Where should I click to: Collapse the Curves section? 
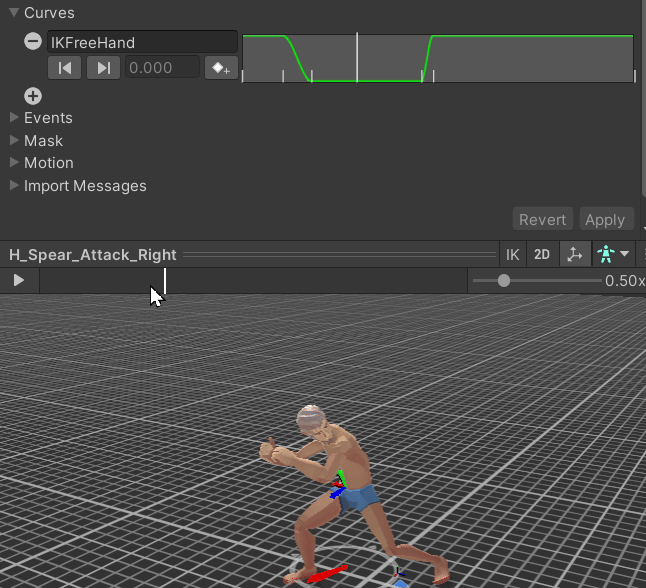coord(14,13)
